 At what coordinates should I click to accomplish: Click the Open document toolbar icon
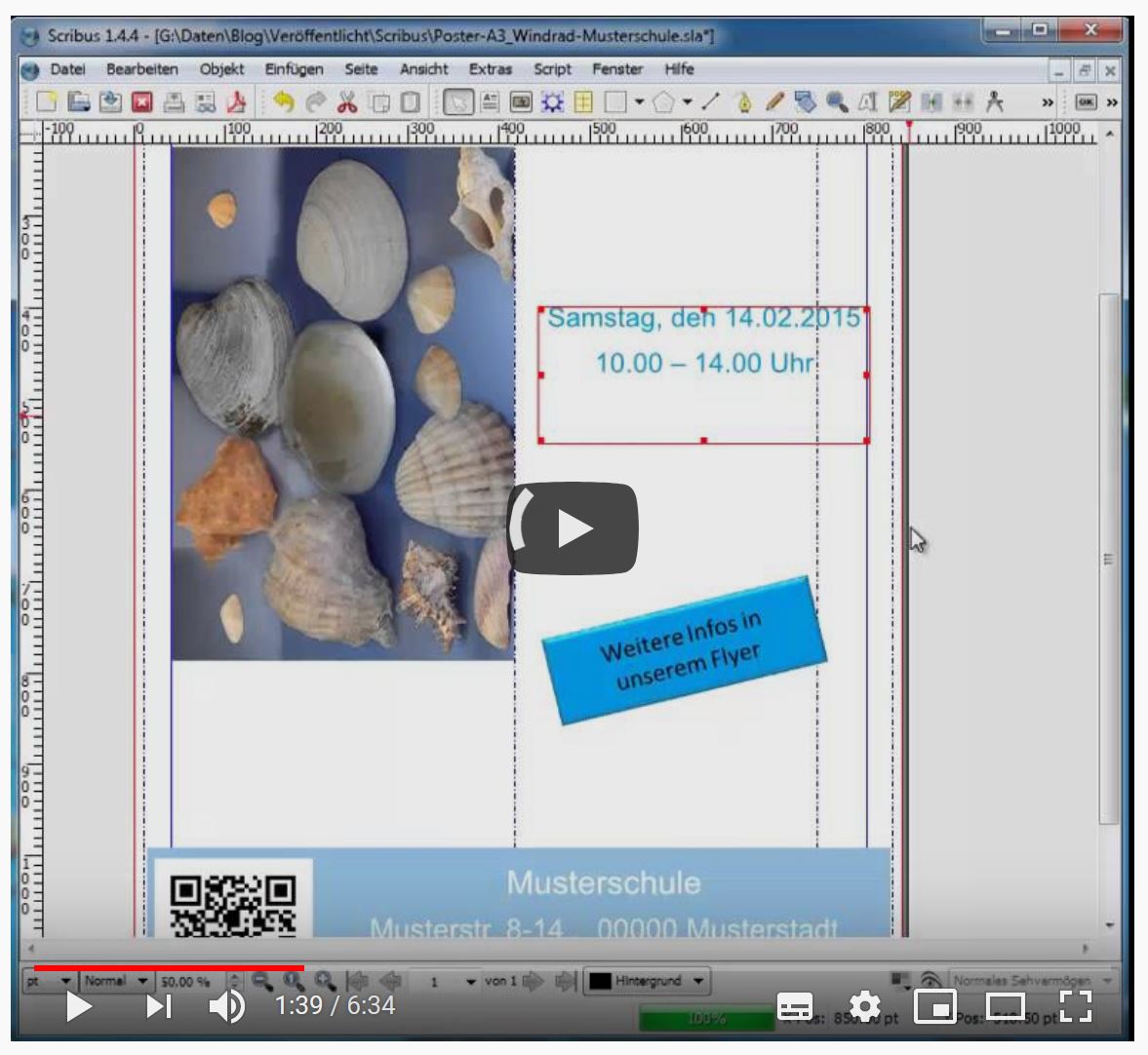click(78, 101)
